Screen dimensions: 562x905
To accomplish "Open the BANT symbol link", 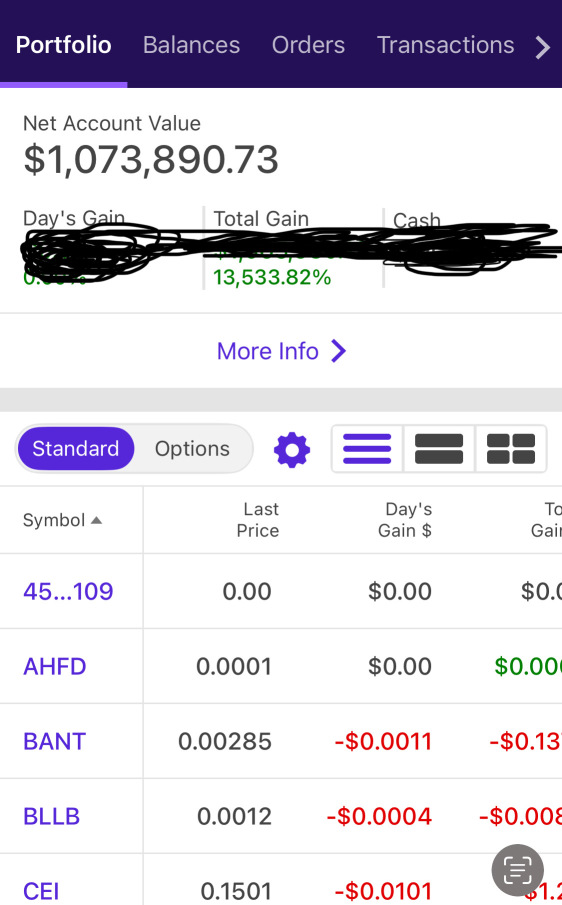I will [55, 742].
